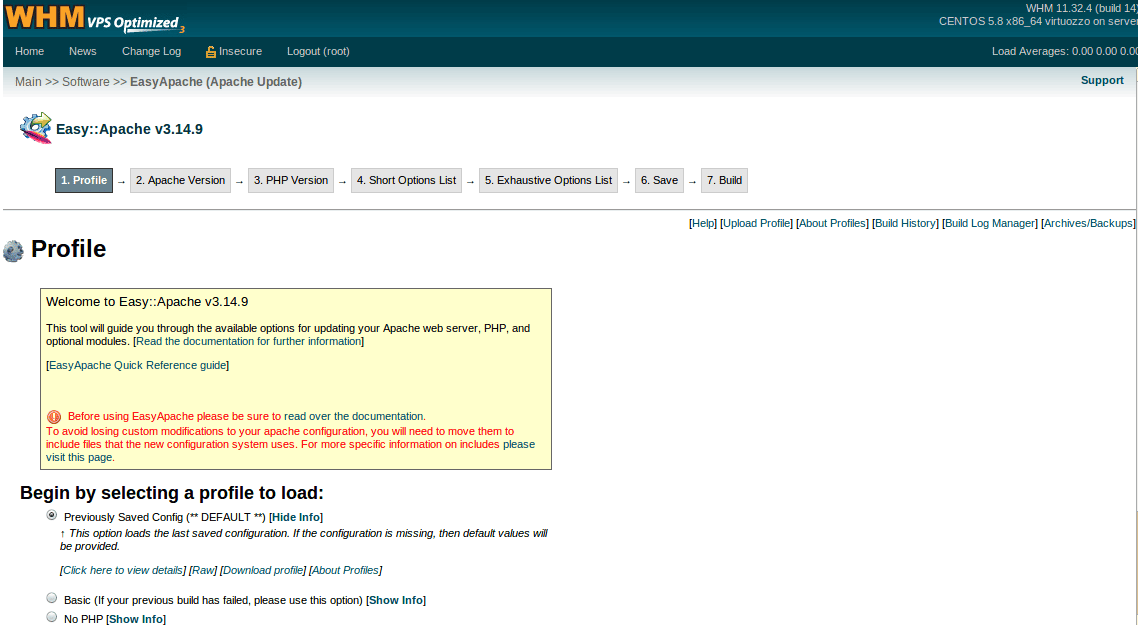Open About Profiles in top link row
1138x632 pixels.
832,223
